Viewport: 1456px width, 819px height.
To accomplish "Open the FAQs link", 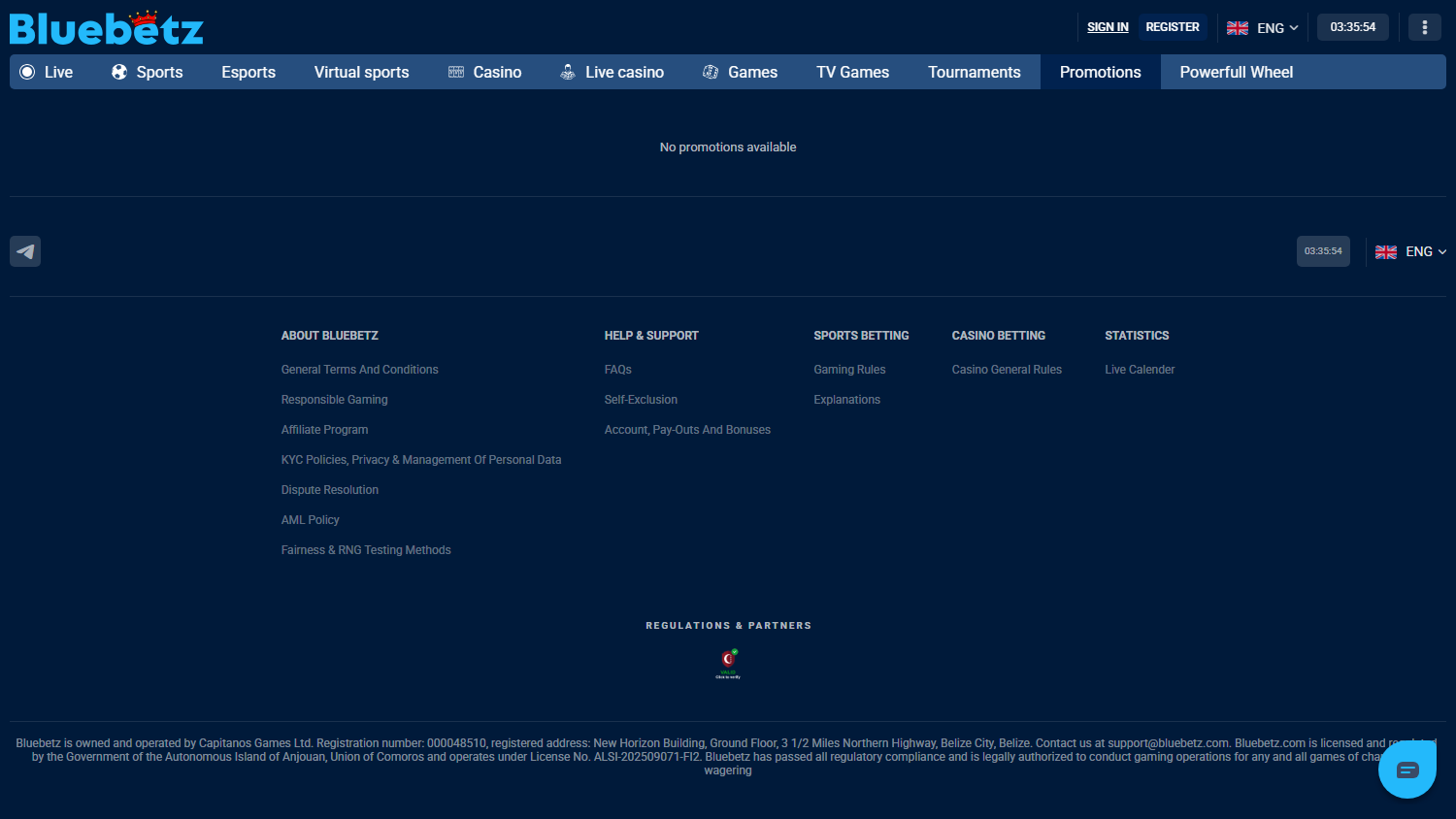I will pos(618,370).
